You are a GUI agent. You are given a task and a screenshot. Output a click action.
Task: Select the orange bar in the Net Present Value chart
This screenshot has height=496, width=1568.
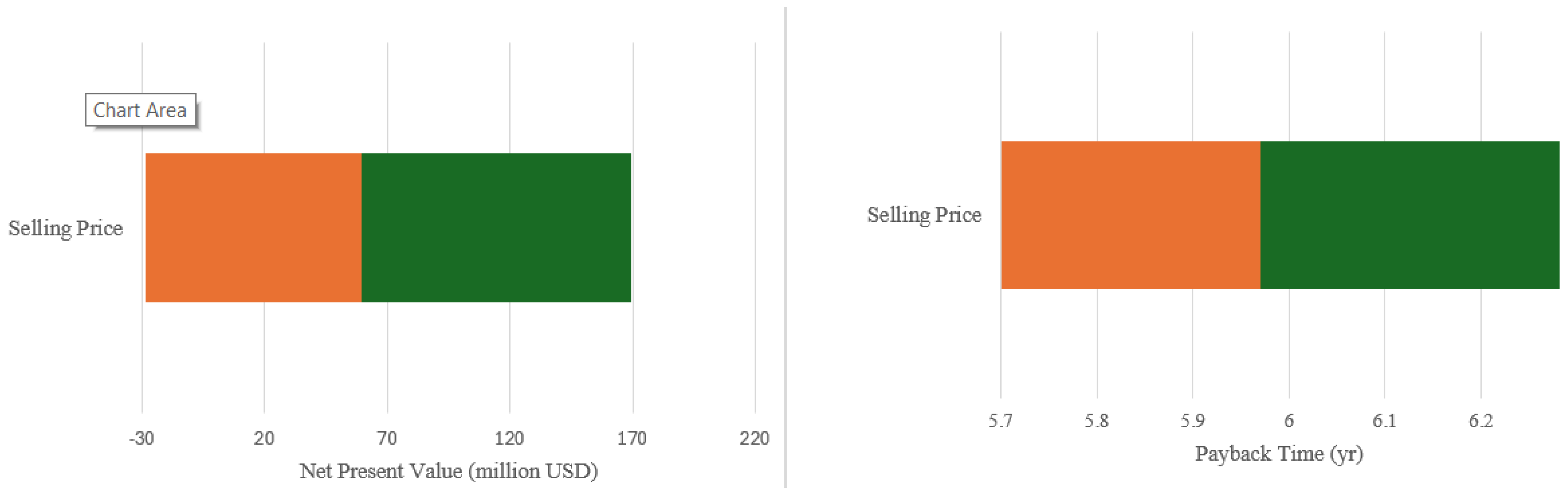tap(253, 228)
